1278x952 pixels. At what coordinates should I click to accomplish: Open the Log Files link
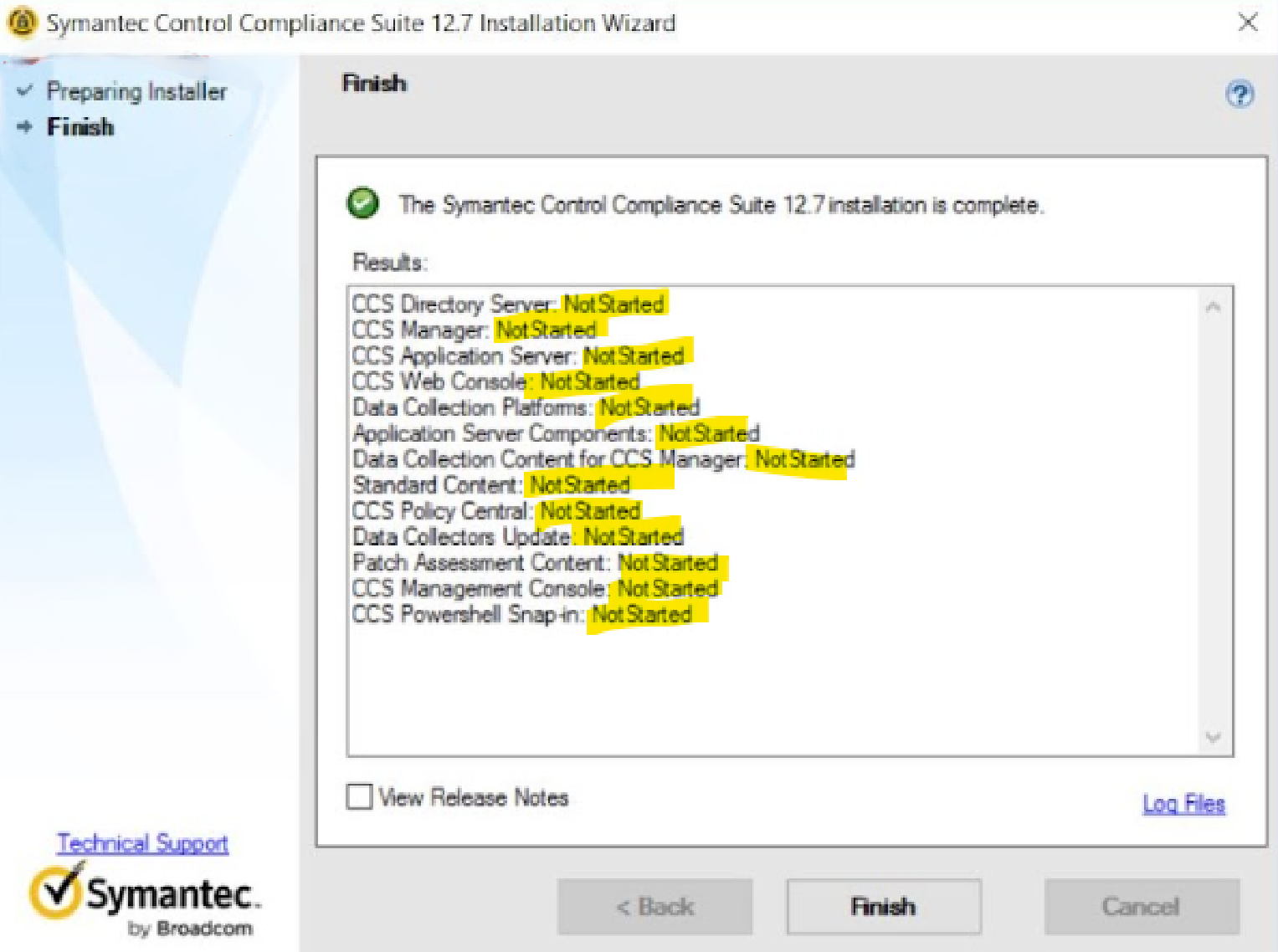coord(1183,804)
